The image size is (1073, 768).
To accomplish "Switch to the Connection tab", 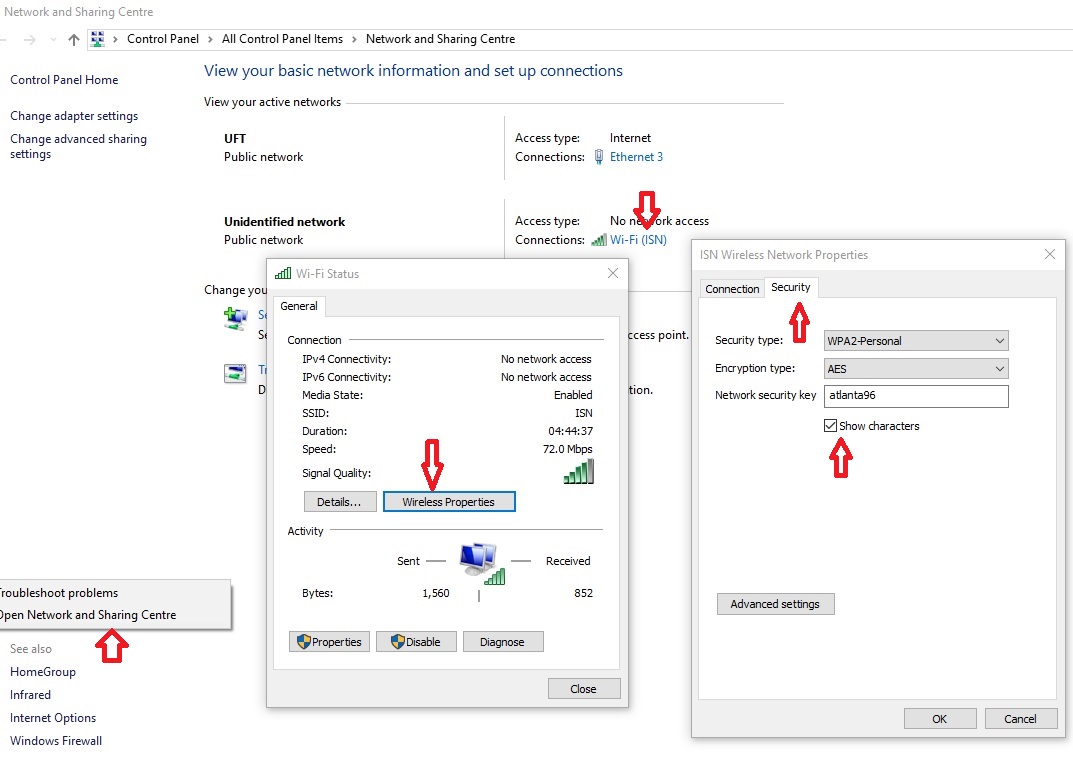I will [x=731, y=288].
